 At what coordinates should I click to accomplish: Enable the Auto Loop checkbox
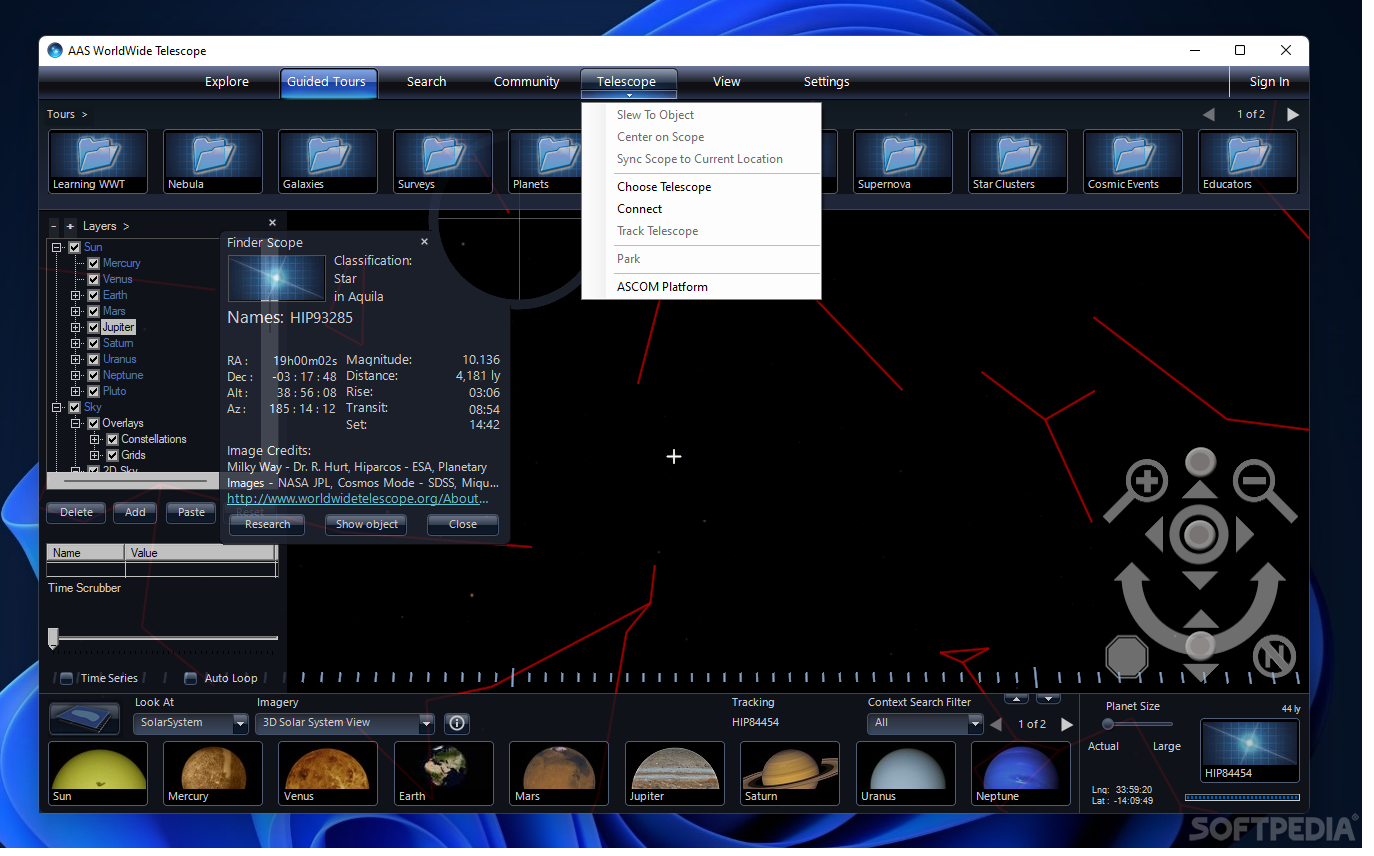[191, 678]
